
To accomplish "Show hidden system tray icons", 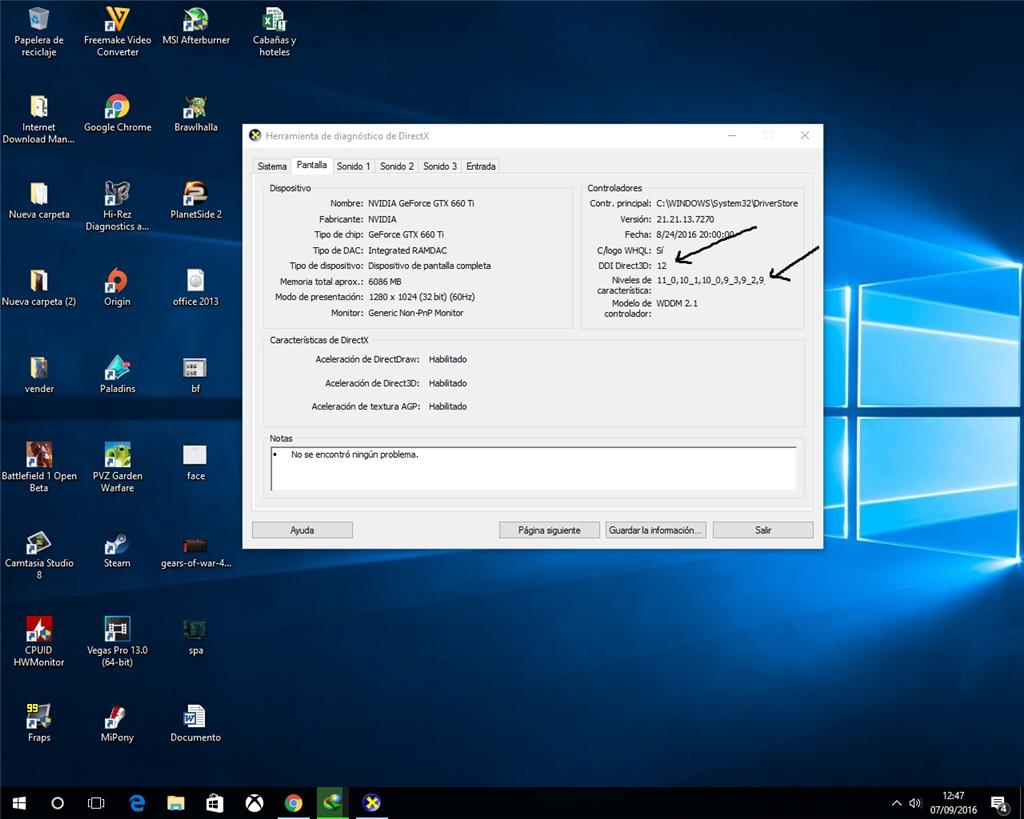I will (897, 803).
